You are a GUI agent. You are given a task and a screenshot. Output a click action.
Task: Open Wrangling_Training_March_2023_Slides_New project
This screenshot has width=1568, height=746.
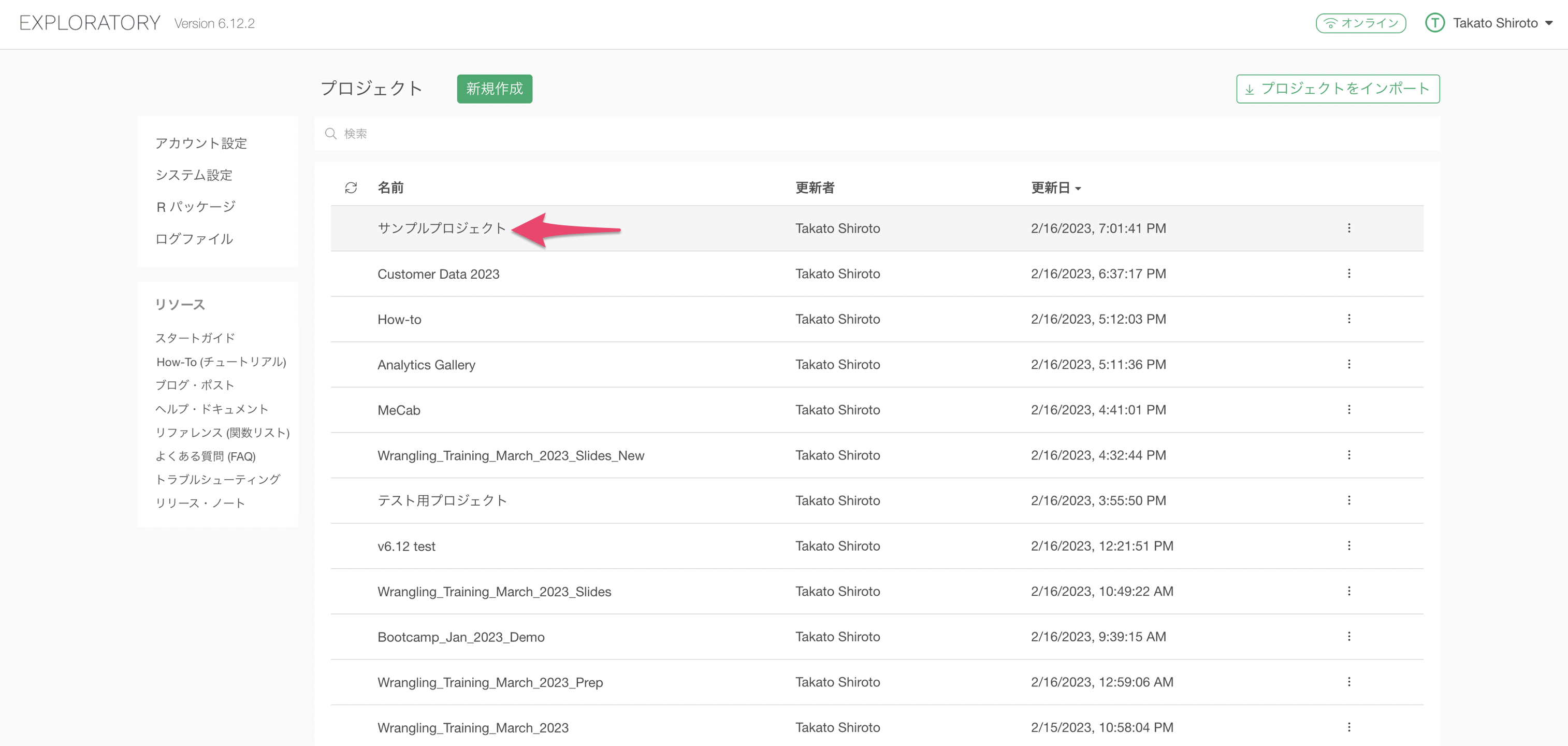pyautogui.click(x=511, y=455)
